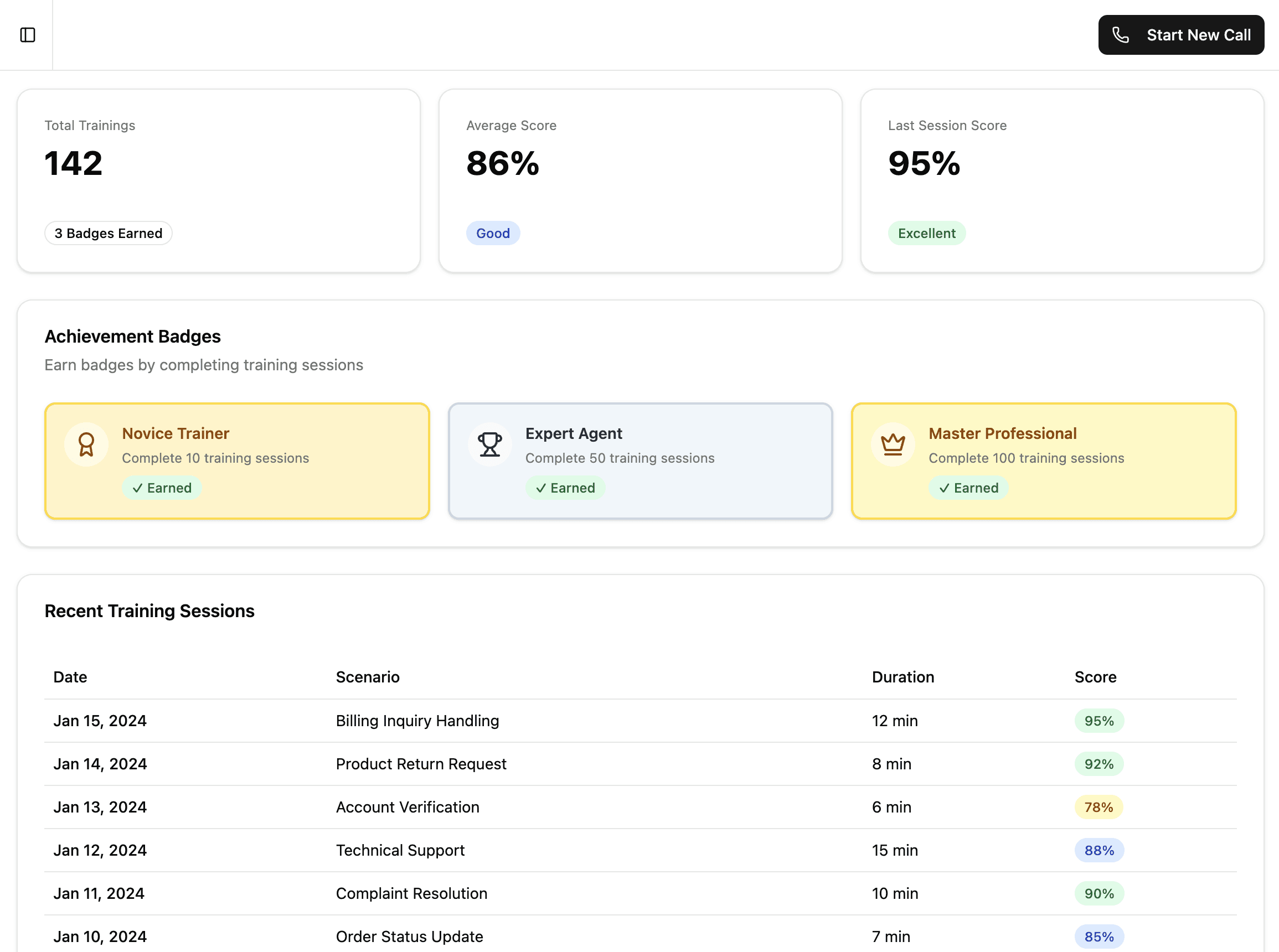Click the 3 Badges Earned pill

[x=109, y=234]
